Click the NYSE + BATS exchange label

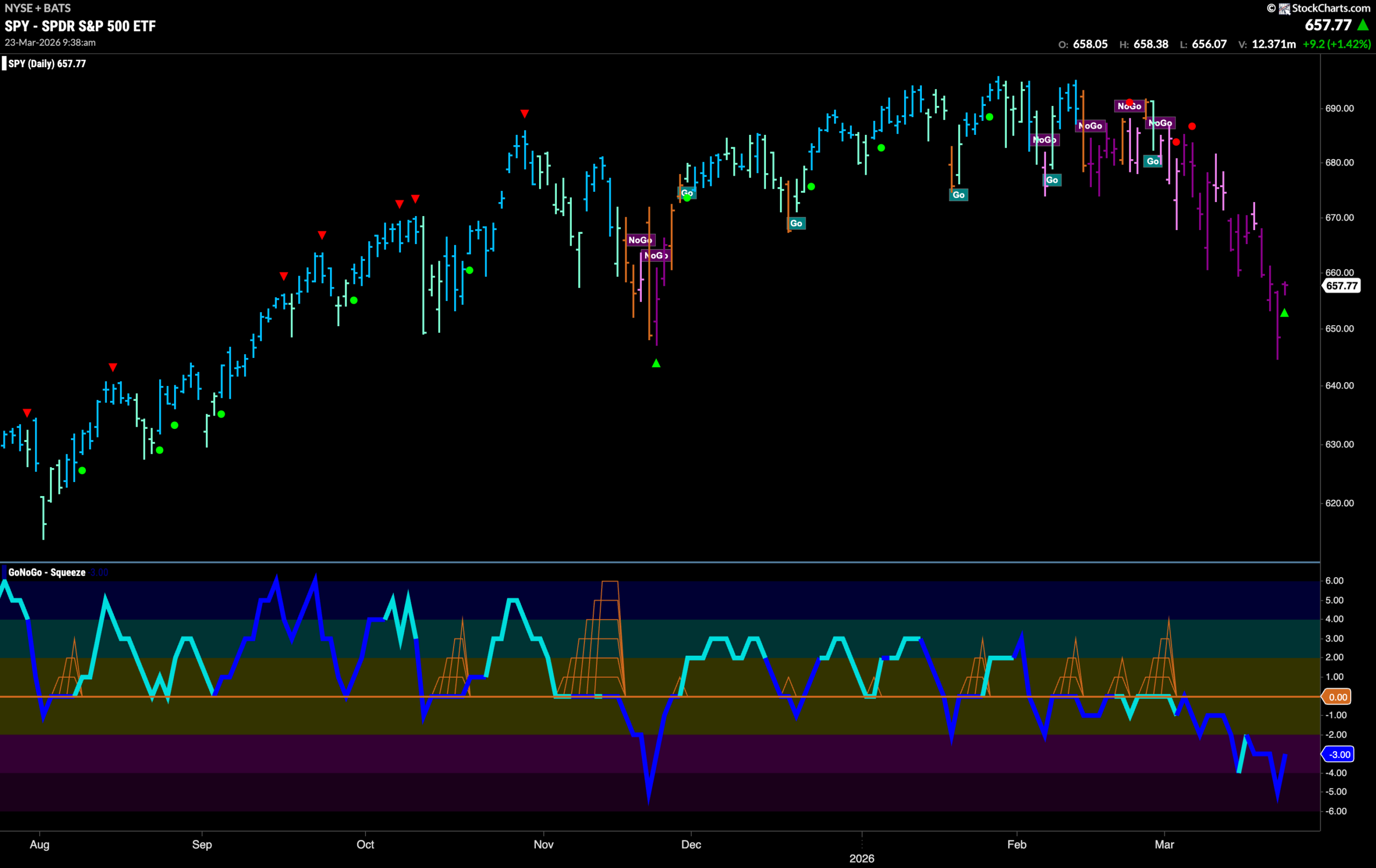(x=38, y=8)
